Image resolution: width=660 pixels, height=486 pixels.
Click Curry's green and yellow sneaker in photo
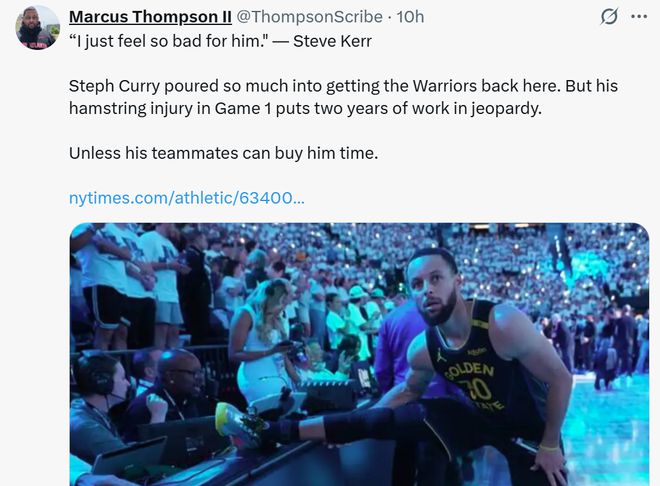click(240, 424)
